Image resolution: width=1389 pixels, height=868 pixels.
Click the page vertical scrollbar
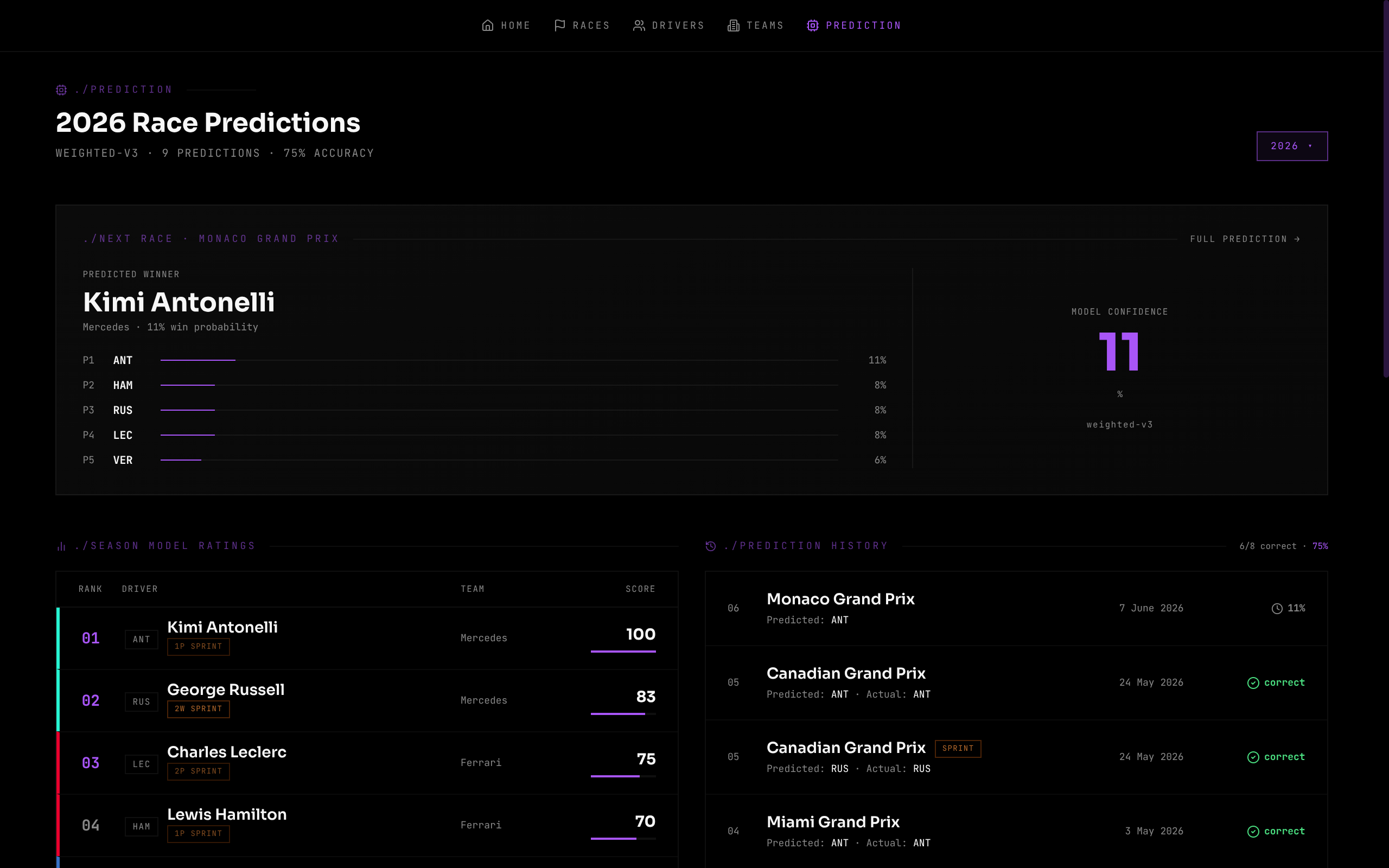(x=1386, y=188)
